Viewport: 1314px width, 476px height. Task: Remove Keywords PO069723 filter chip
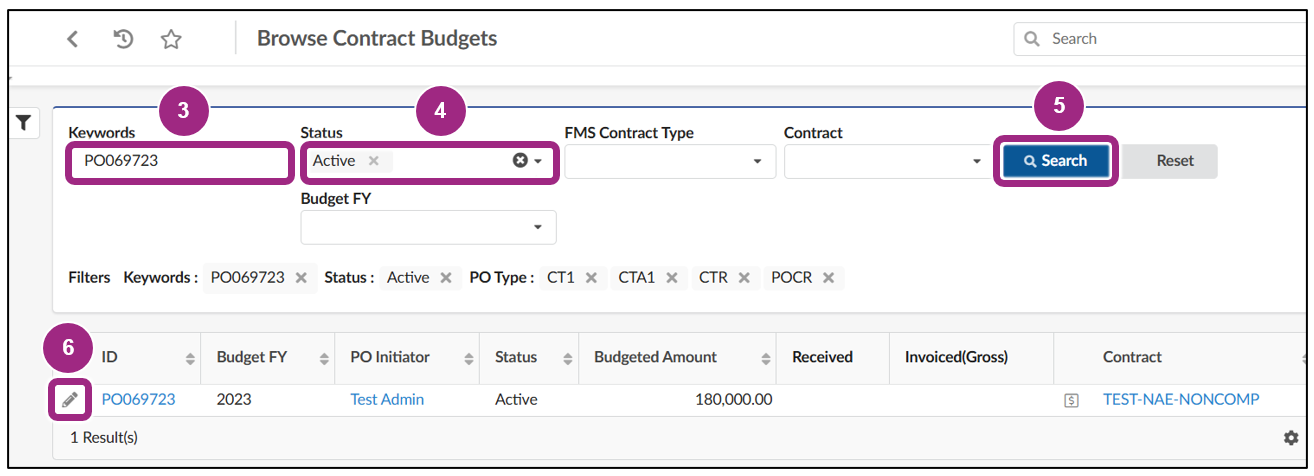click(x=301, y=278)
